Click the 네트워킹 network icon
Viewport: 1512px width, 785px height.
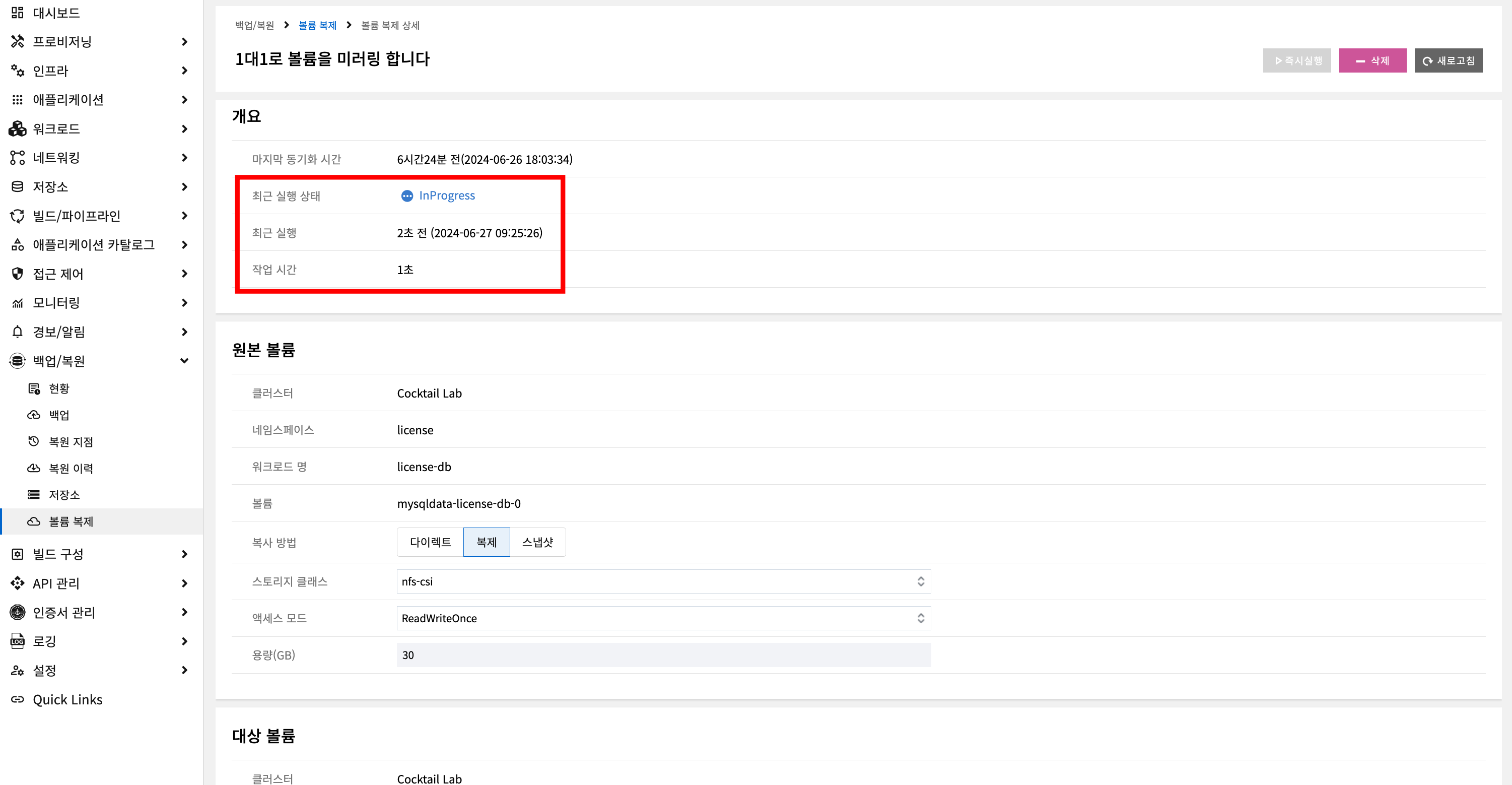18,157
